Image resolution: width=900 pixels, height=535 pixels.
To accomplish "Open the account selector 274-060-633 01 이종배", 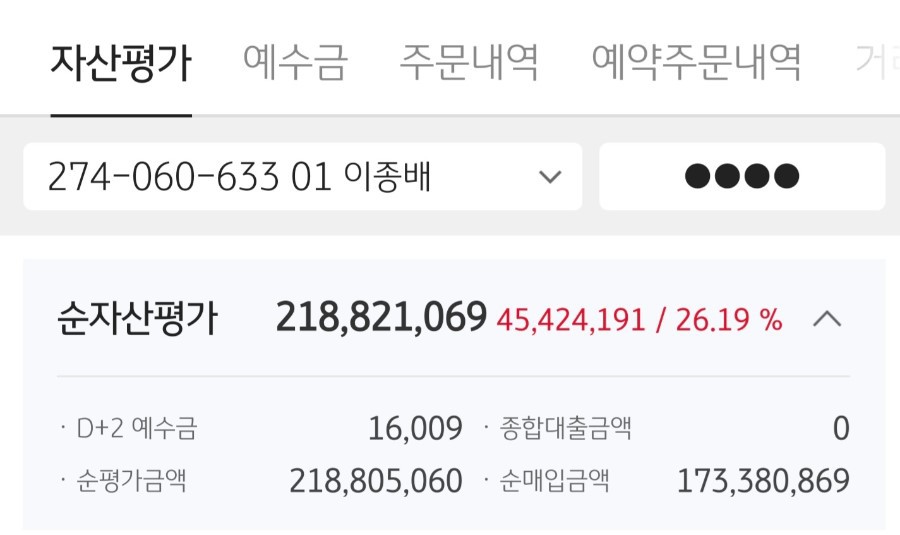I will click(x=302, y=176).
